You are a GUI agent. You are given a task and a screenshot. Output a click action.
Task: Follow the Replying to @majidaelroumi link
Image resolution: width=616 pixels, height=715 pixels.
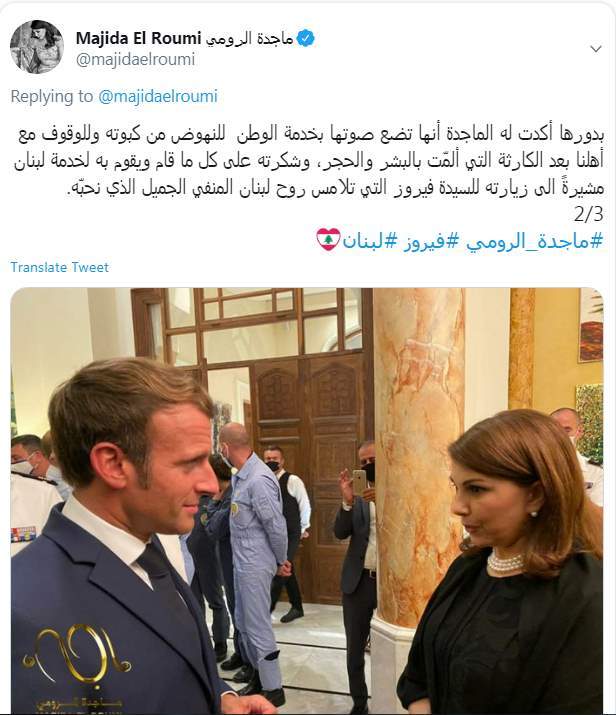158,96
